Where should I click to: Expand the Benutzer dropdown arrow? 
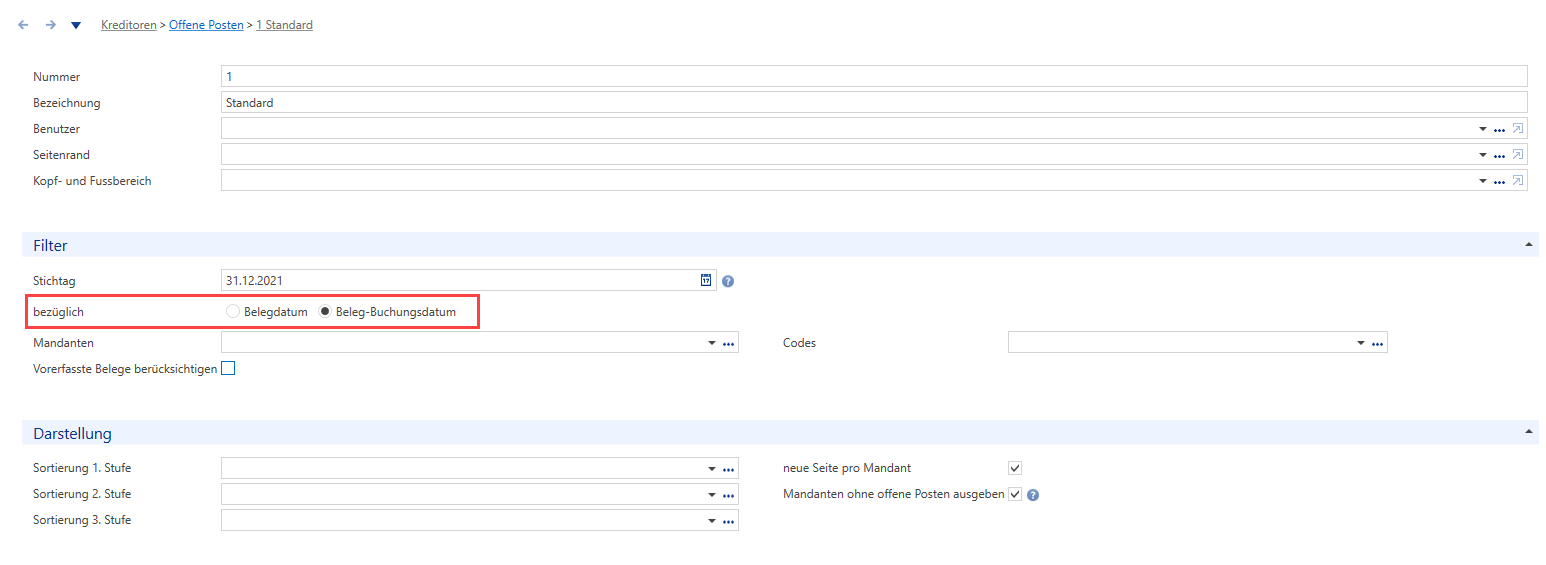coord(1483,129)
